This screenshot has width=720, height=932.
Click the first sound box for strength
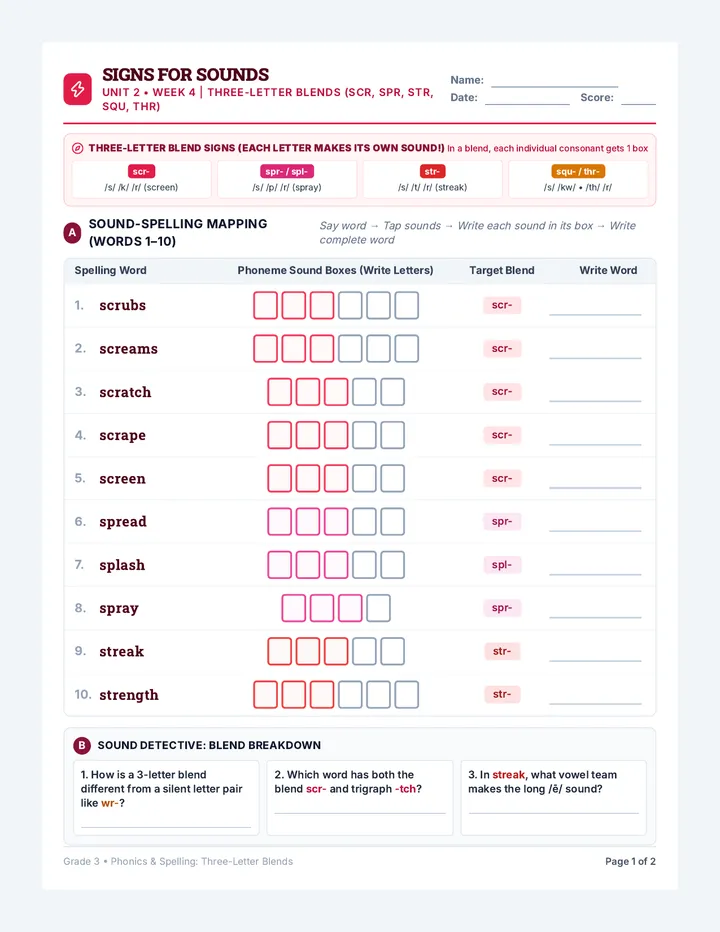265,695
